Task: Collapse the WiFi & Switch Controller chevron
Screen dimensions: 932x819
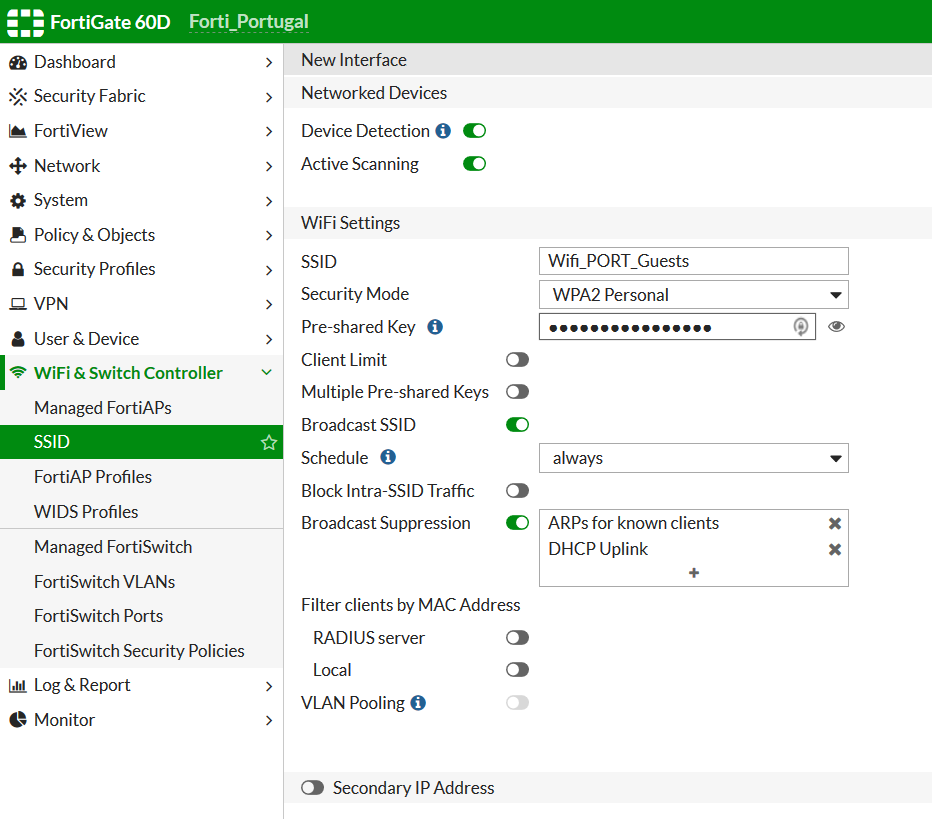Action: [267, 373]
